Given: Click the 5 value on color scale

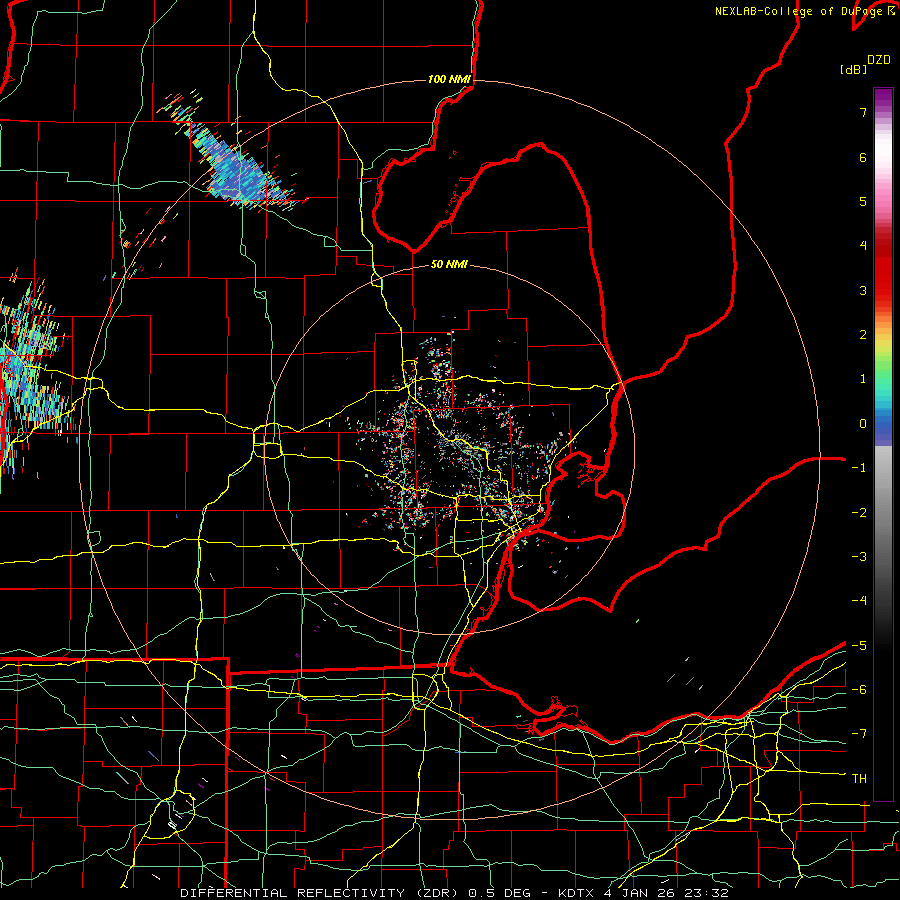Looking at the screenshot, I should click(x=863, y=201).
